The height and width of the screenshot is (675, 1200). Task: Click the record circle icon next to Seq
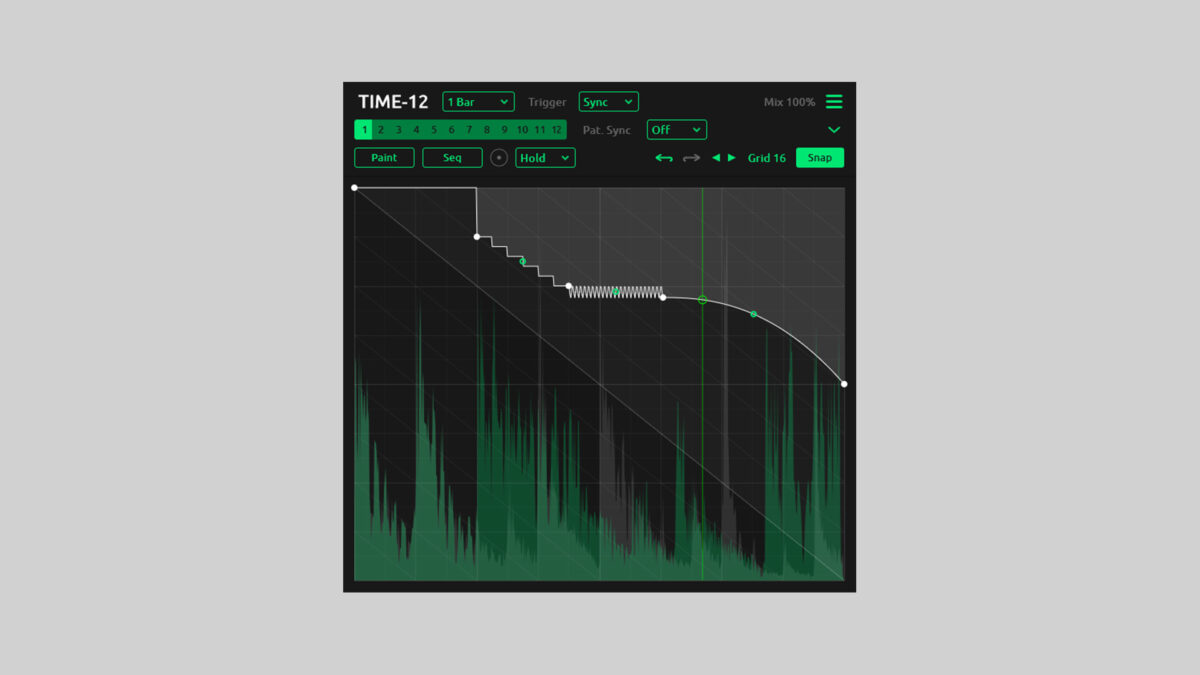pos(499,157)
